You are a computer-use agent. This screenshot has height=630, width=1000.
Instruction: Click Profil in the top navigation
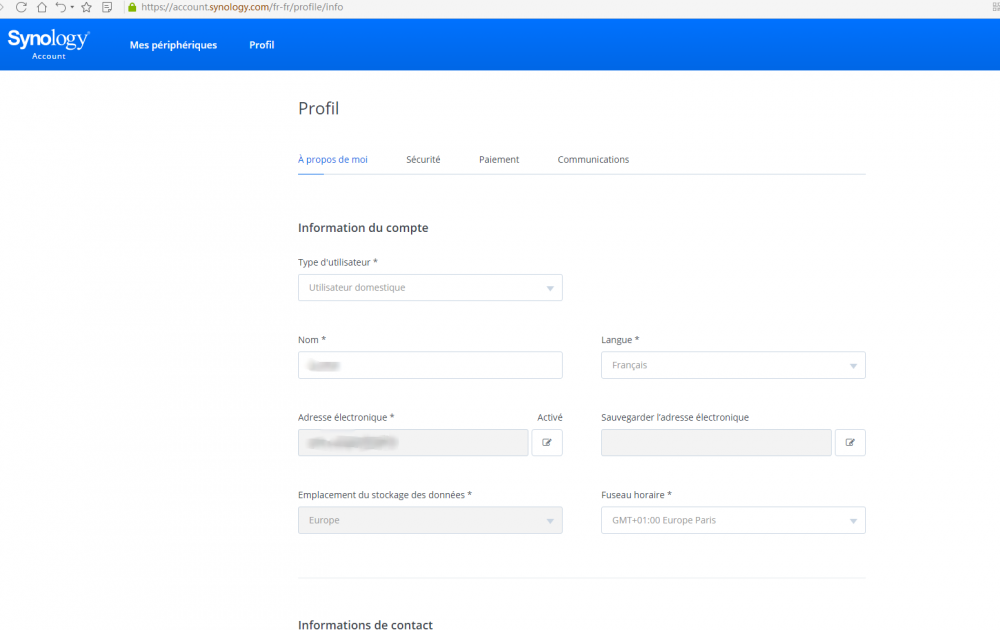pyautogui.click(x=262, y=45)
